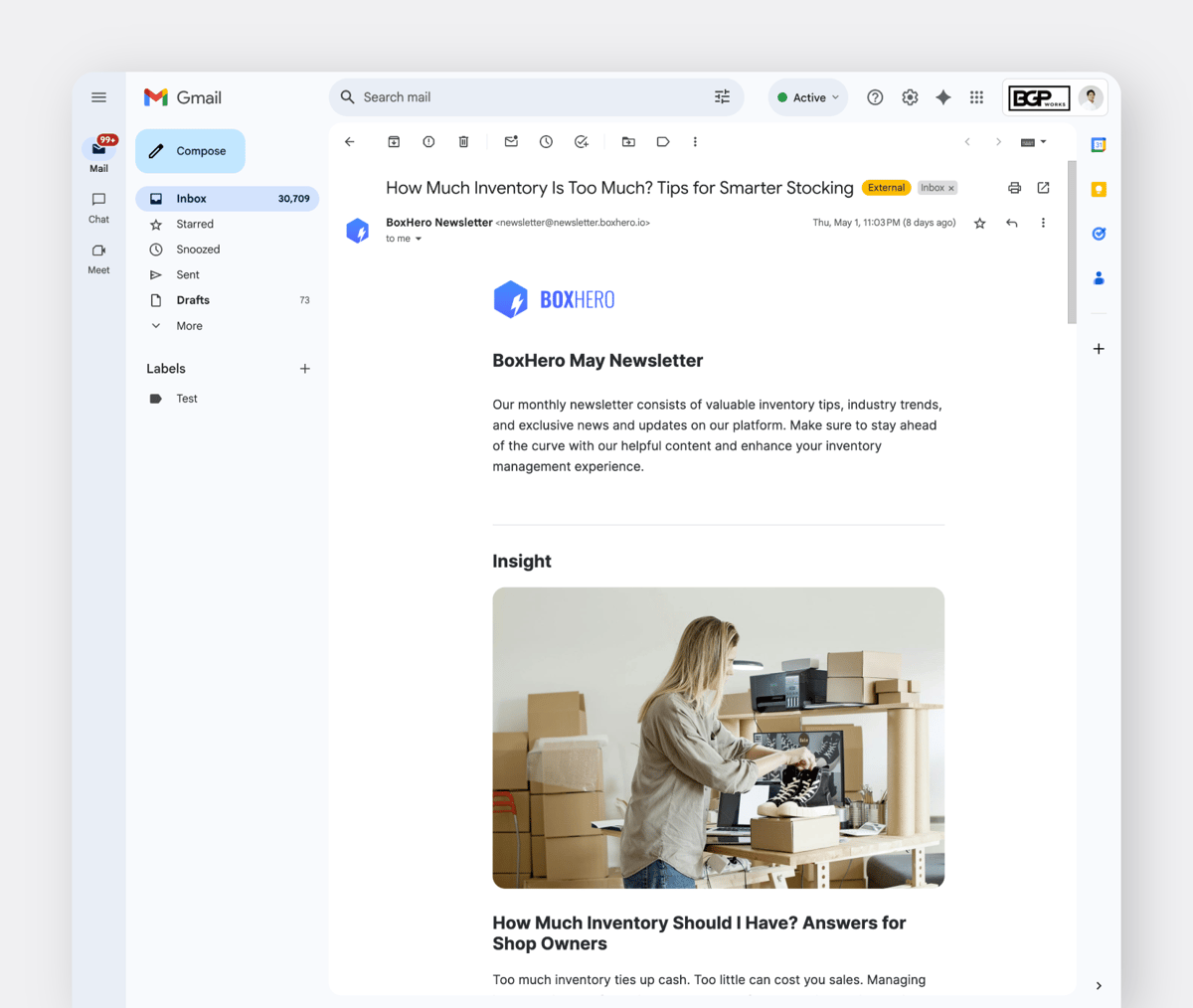Go to newer email arrow
The width and height of the screenshot is (1193, 1008).
coord(967,142)
